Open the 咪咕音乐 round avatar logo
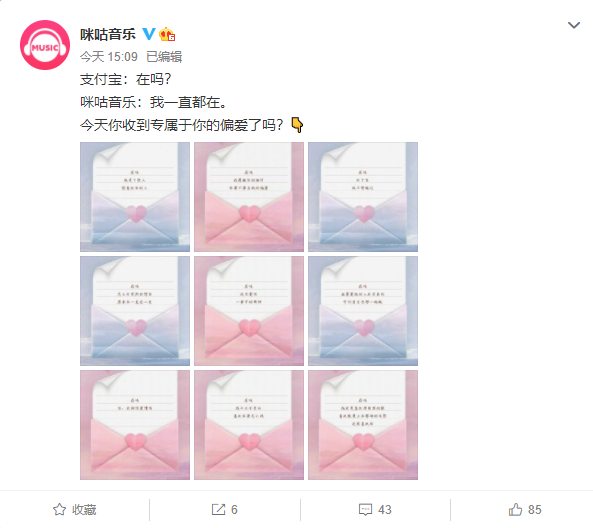Image resolution: width=593 pixels, height=528 pixels. (x=45, y=45)
